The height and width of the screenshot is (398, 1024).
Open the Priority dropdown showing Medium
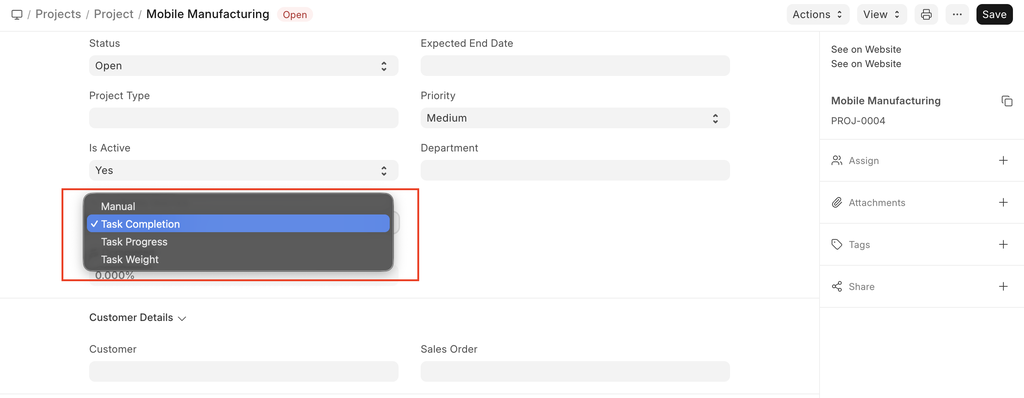[x=575, y=118]
